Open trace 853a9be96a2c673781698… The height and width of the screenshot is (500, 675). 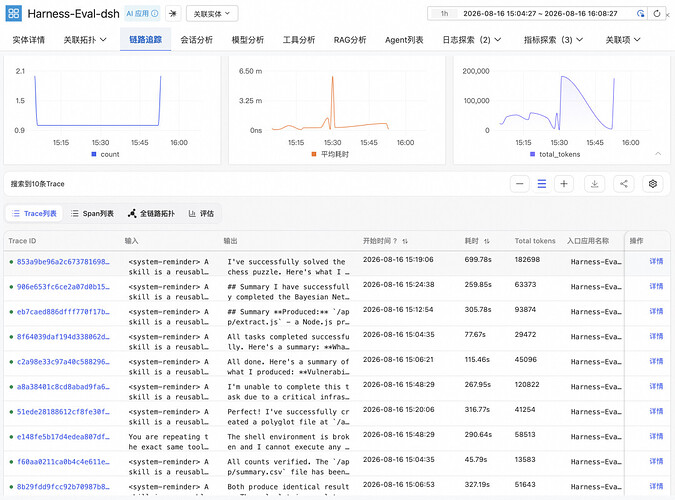click(63, 261)
